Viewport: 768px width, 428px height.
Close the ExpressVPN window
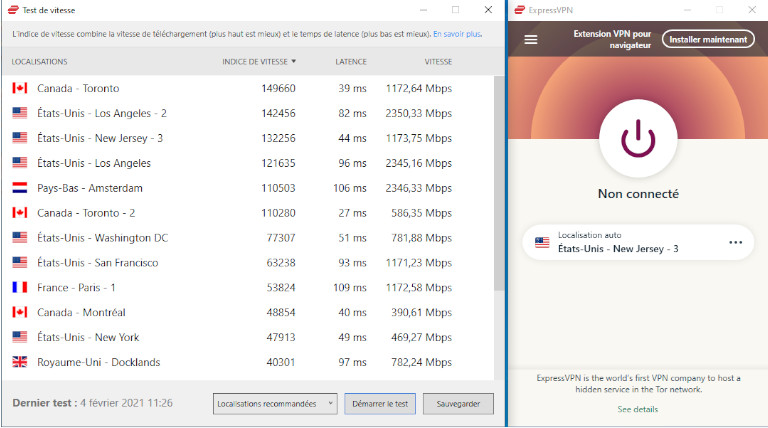click(752, 10)
